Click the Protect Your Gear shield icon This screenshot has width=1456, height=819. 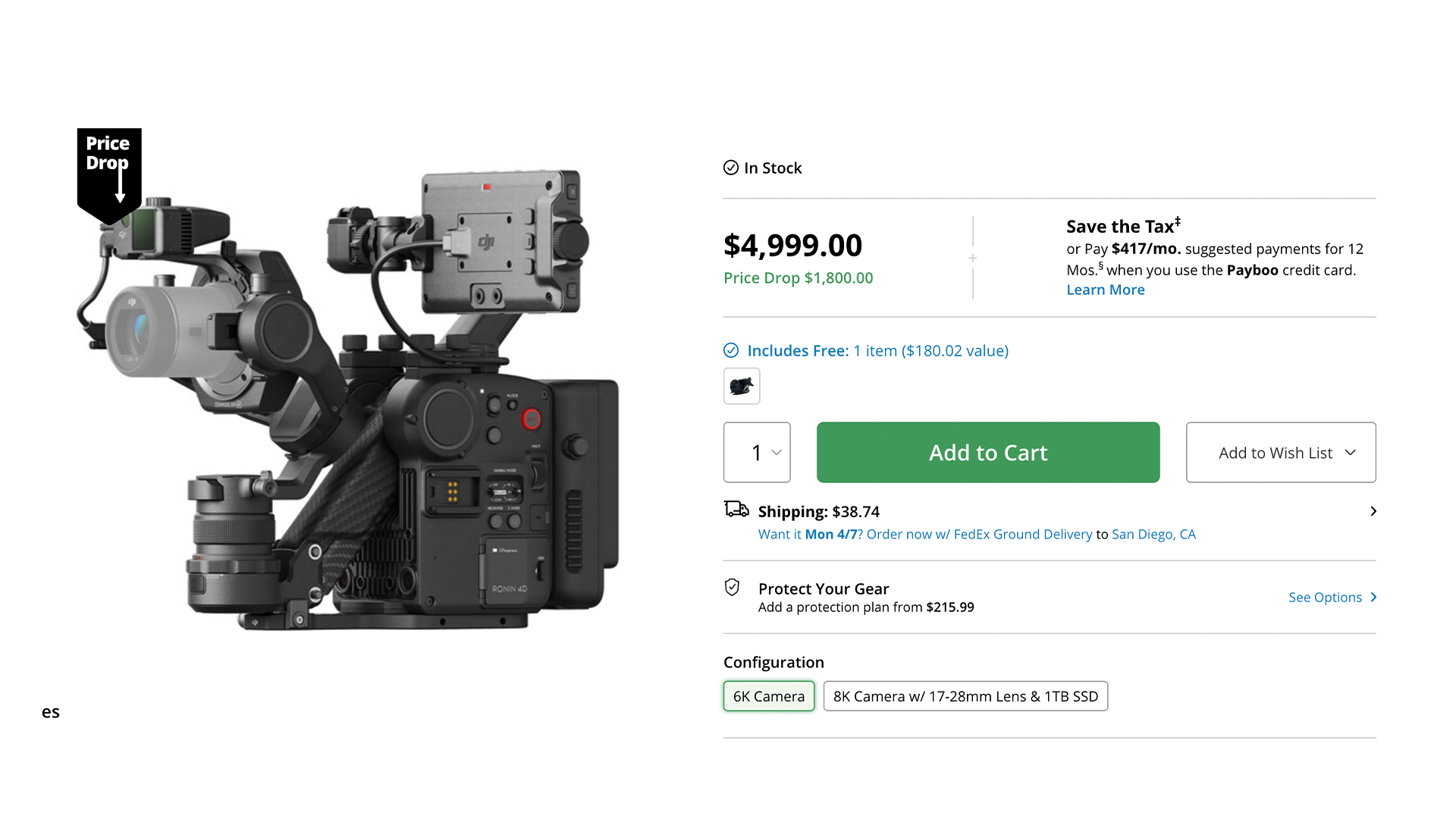point(732,587)
